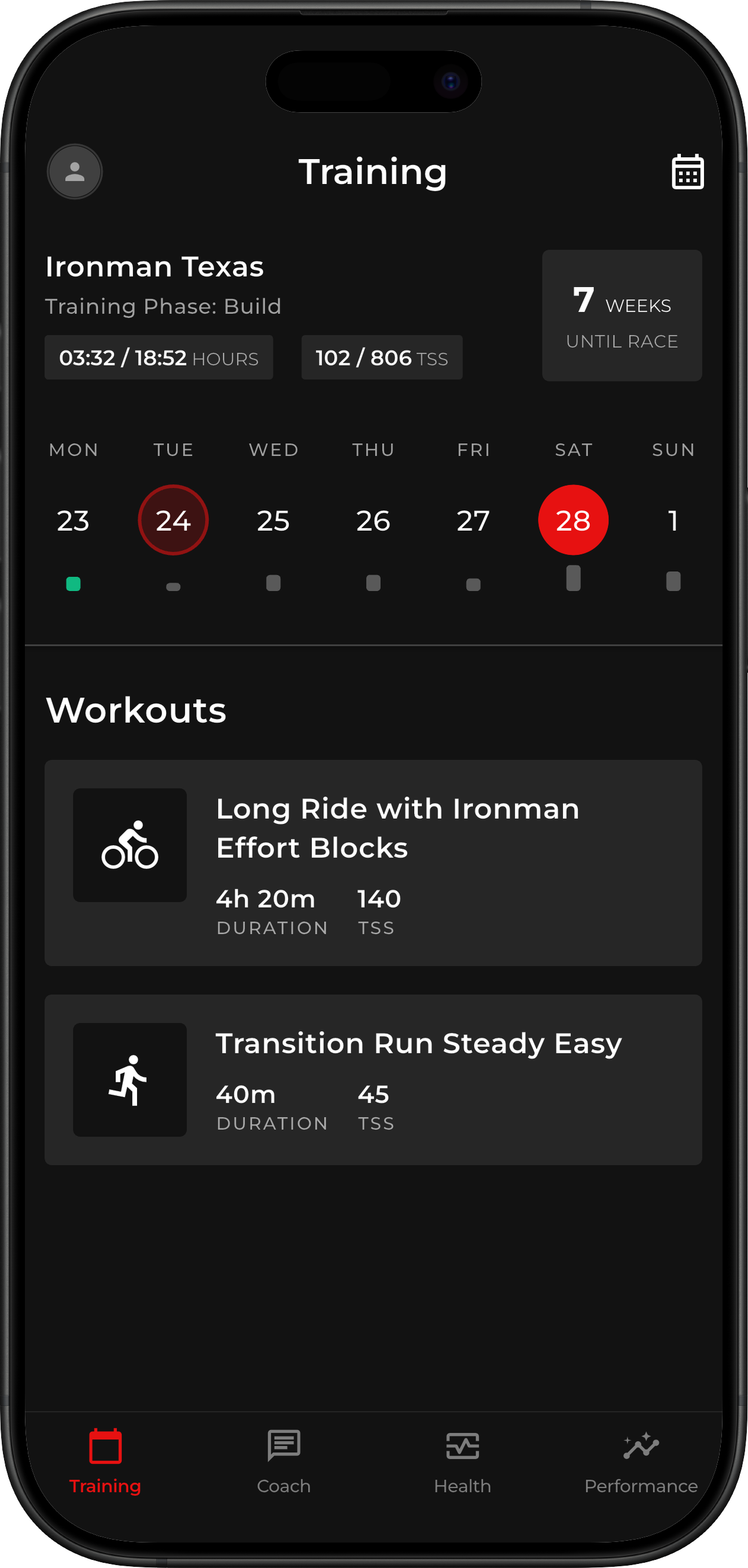Select Saturday the 28th

[x=573, y=520]
